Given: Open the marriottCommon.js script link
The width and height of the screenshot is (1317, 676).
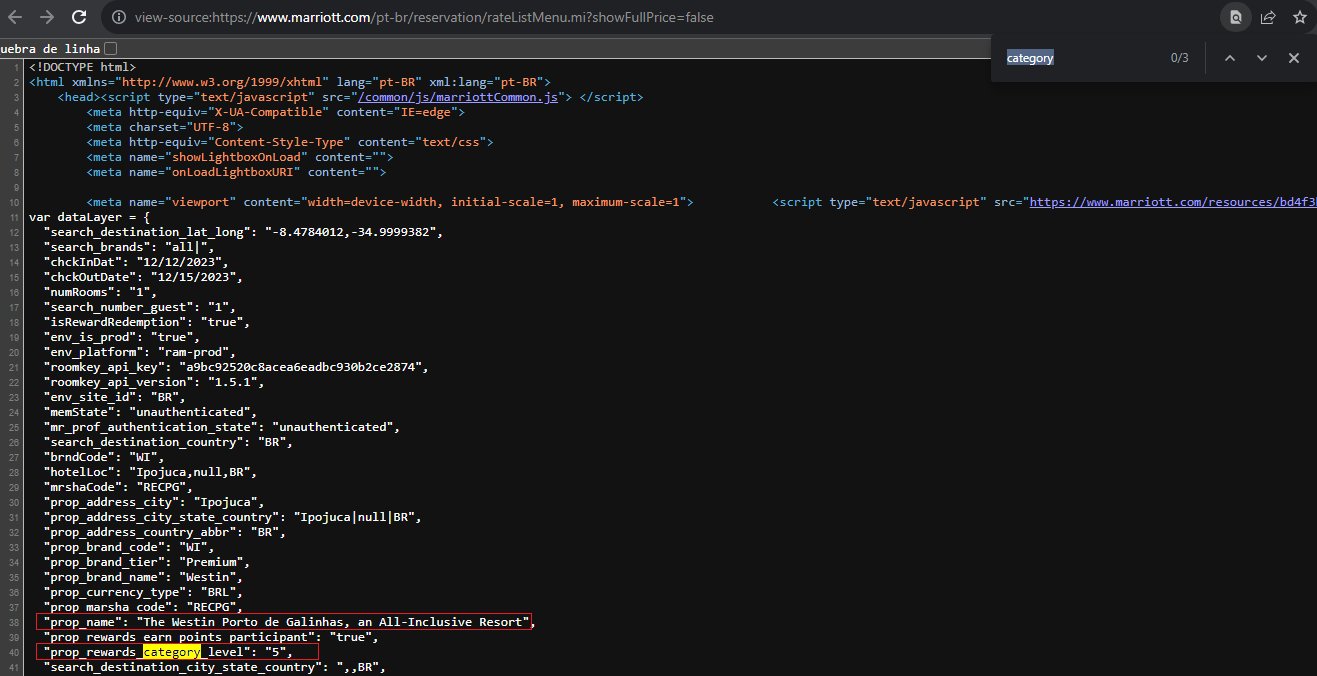Looking at the screenshot, I should pyautogui.click(x=464, y=97).
